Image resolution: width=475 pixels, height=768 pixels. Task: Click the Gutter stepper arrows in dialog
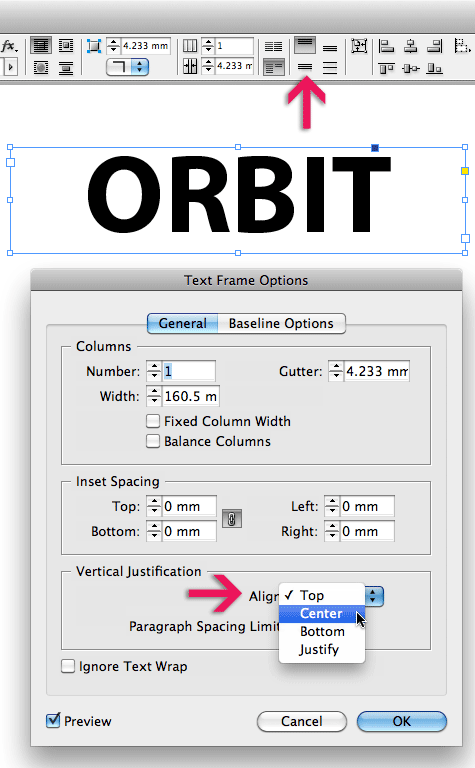click(x=335, y=371)
